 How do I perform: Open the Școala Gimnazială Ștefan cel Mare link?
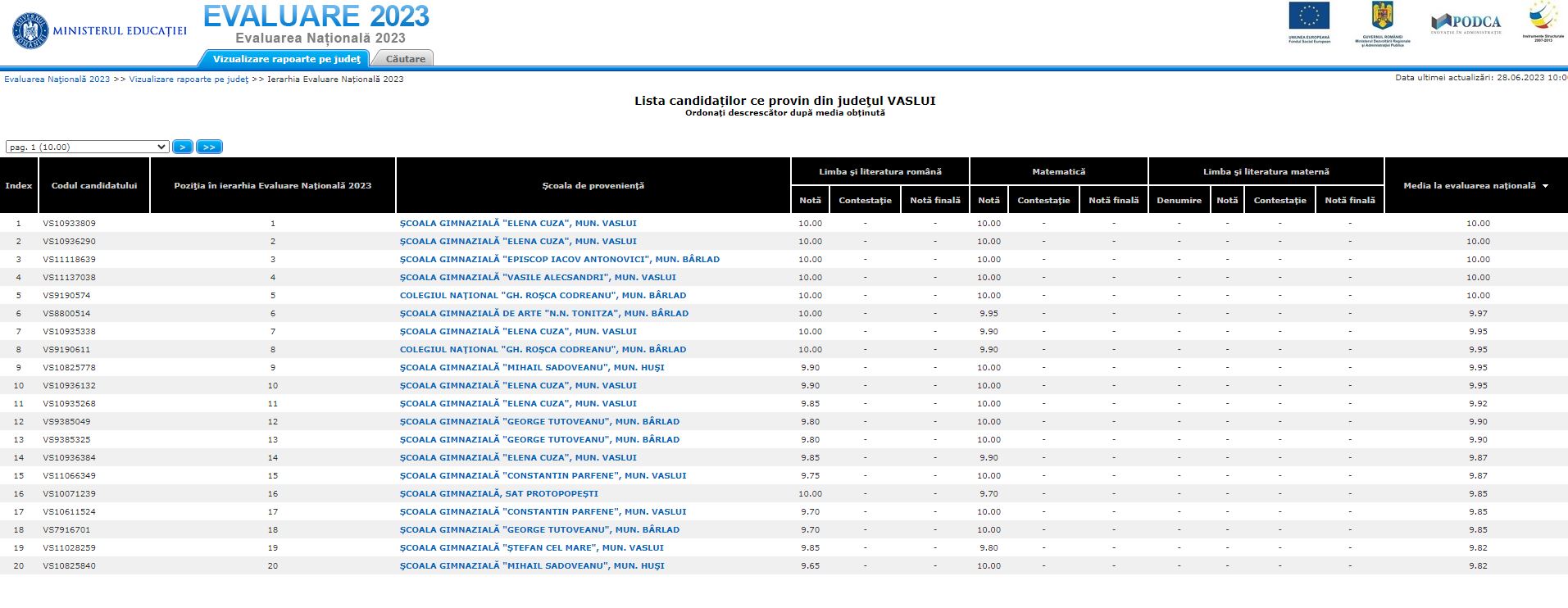(532, 547)
